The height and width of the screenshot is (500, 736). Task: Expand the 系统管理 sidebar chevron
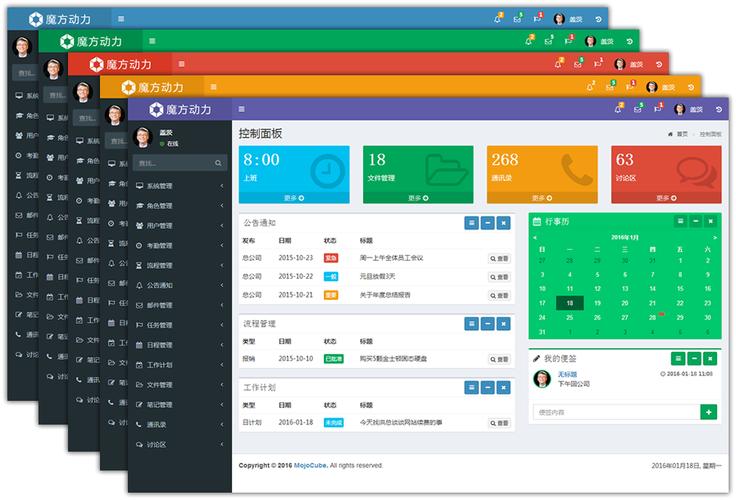222,186
